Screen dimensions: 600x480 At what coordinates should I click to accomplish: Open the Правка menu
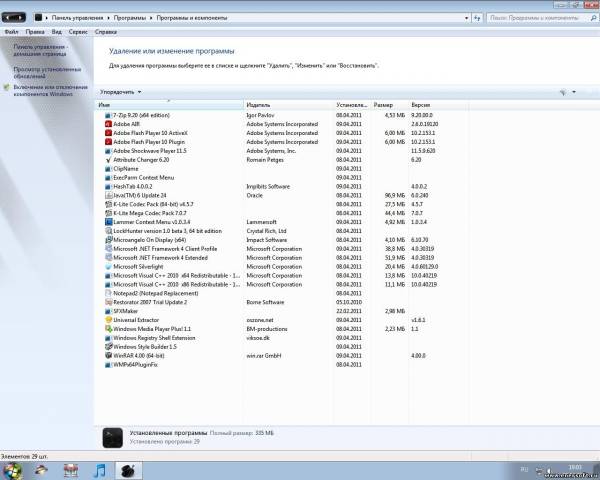(x=35, y=32)
